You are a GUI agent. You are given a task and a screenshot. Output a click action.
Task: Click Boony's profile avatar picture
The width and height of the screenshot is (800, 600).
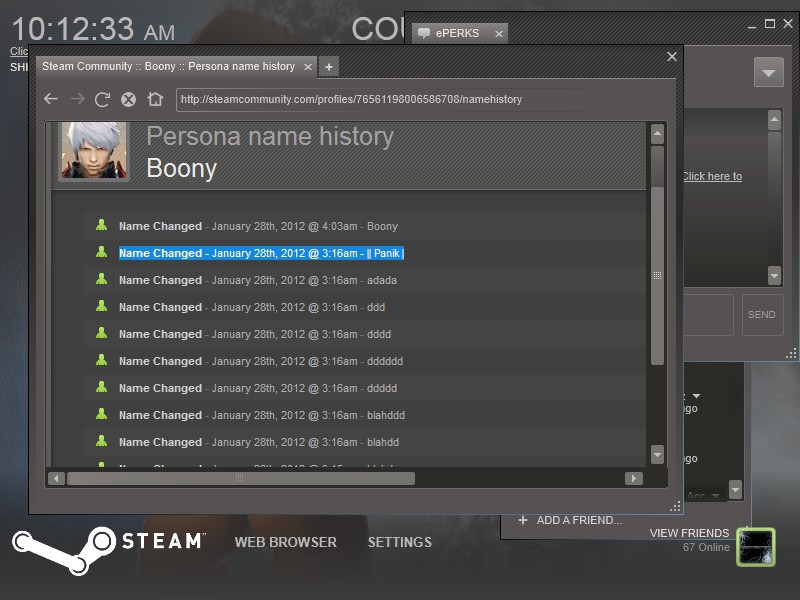coord(94,151)
